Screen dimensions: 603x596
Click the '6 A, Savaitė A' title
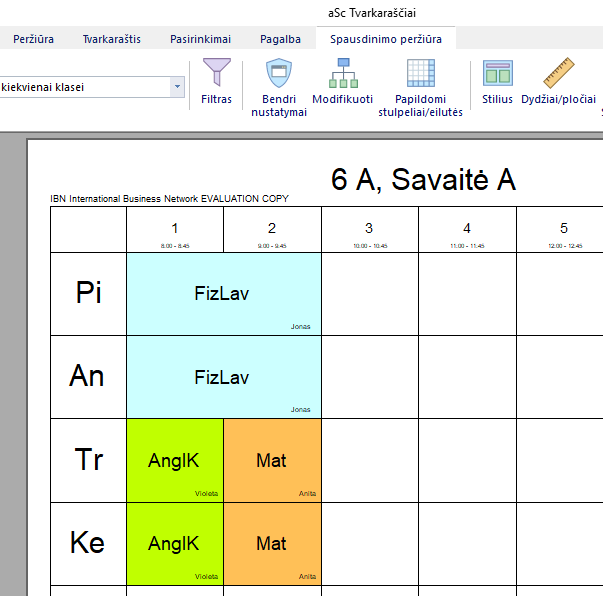[x=423, y=180]
